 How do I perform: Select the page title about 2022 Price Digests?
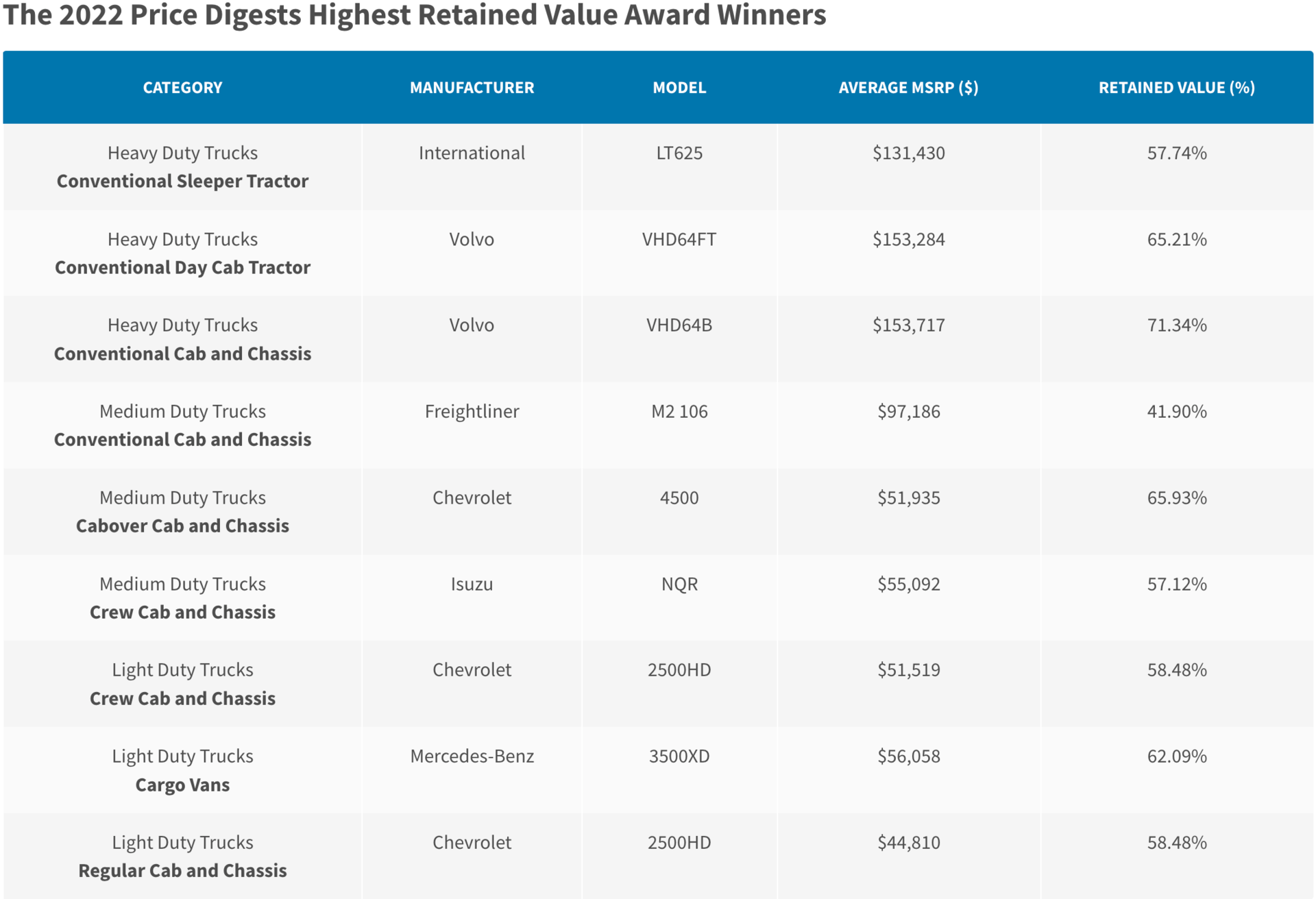pos(415,14)
